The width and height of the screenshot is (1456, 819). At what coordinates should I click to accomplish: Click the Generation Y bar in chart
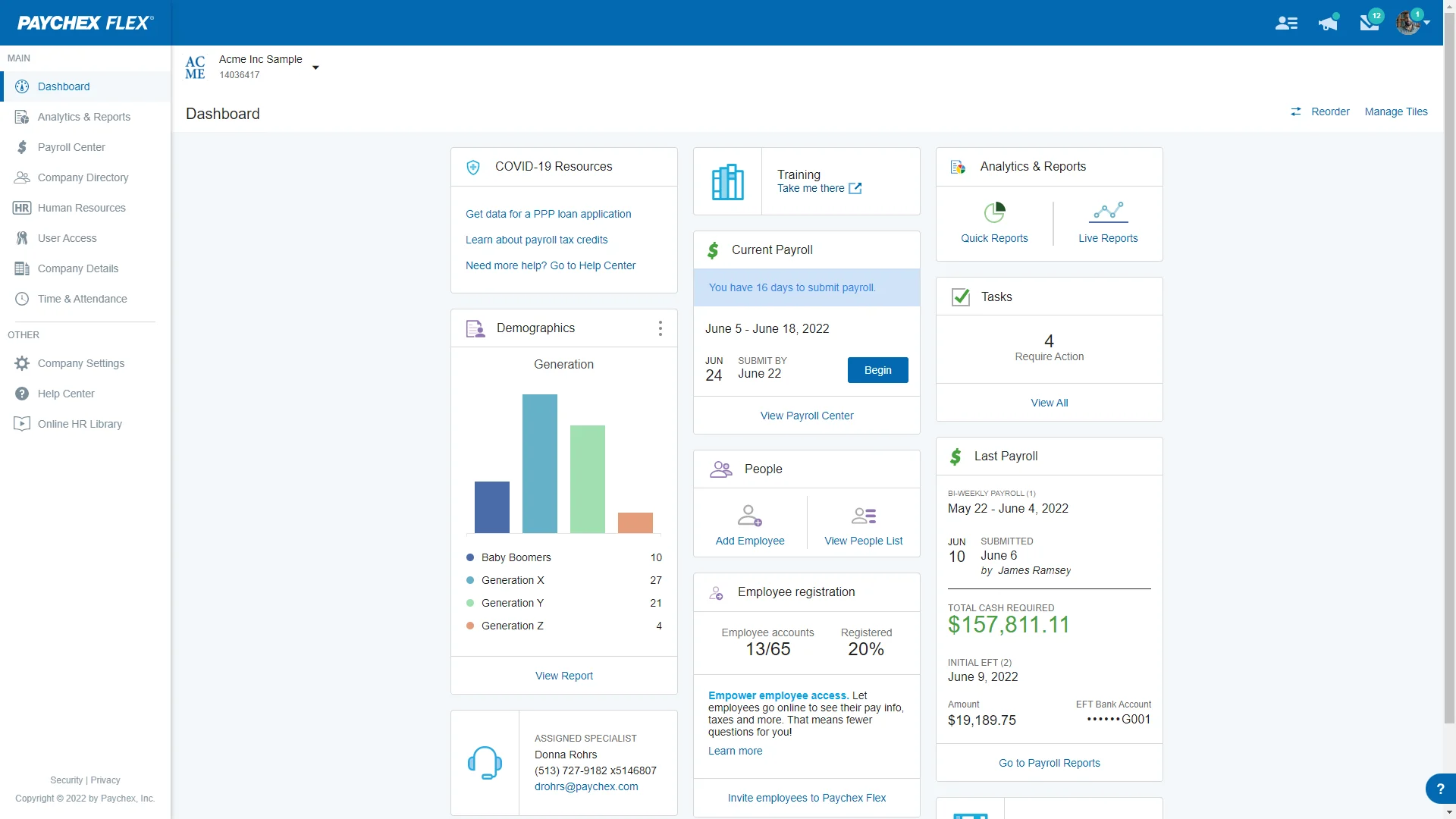[x=588, y=479]
